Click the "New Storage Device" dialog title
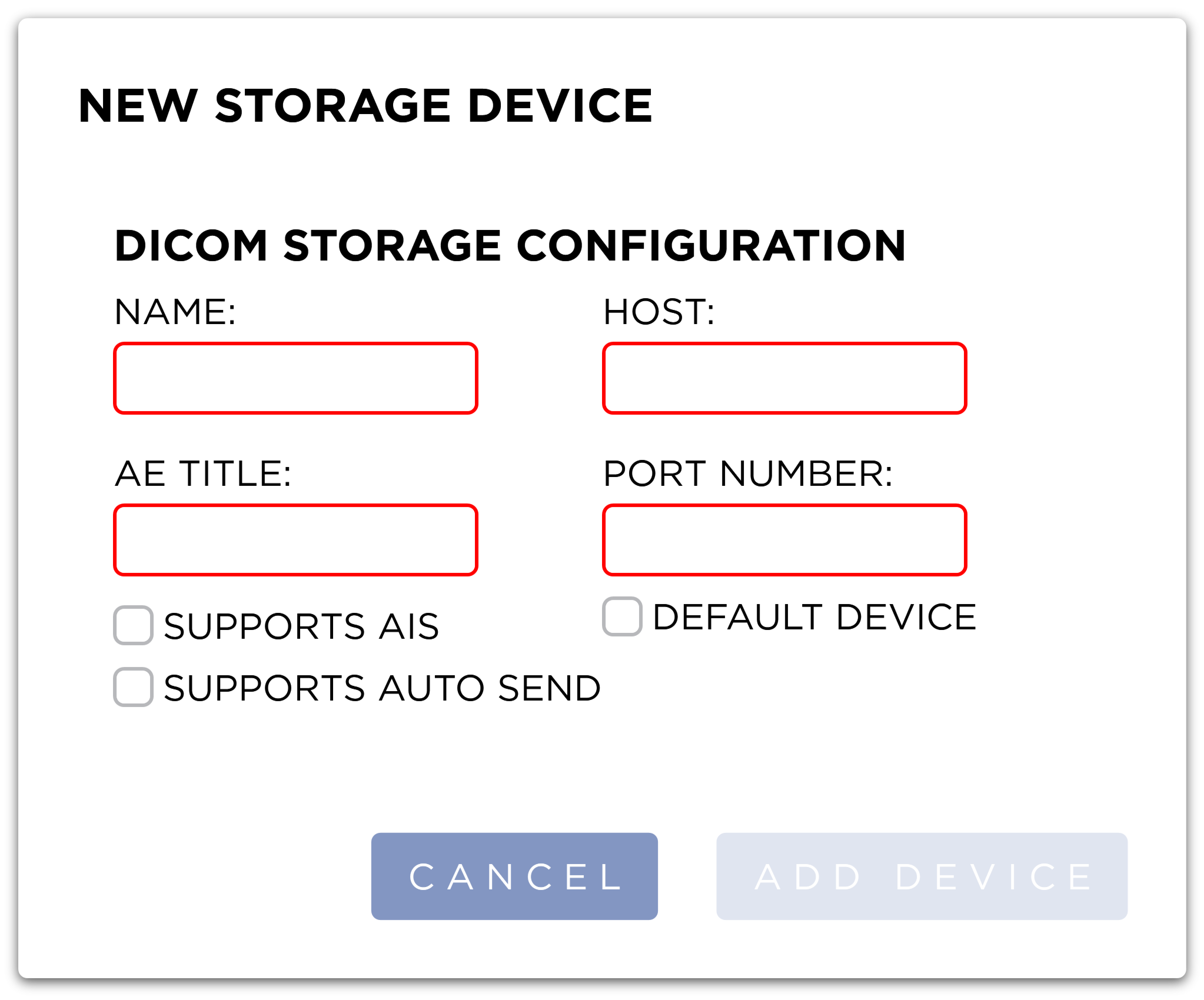Screen dimensions: 1204x1000 pyautogui.click(x=365, y=106)
